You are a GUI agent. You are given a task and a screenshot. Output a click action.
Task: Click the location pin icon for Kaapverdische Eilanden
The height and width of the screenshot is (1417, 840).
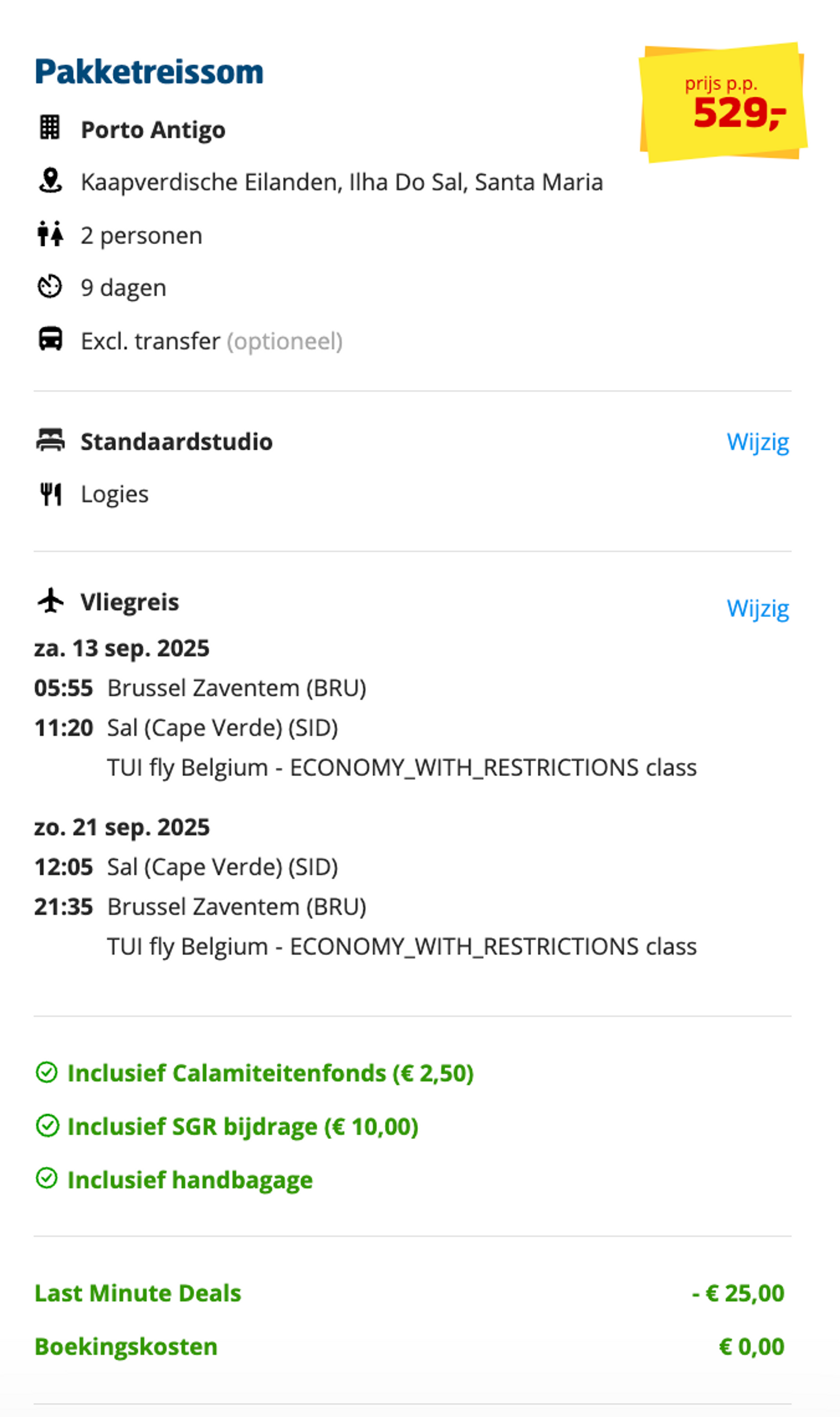coord(50,181)
